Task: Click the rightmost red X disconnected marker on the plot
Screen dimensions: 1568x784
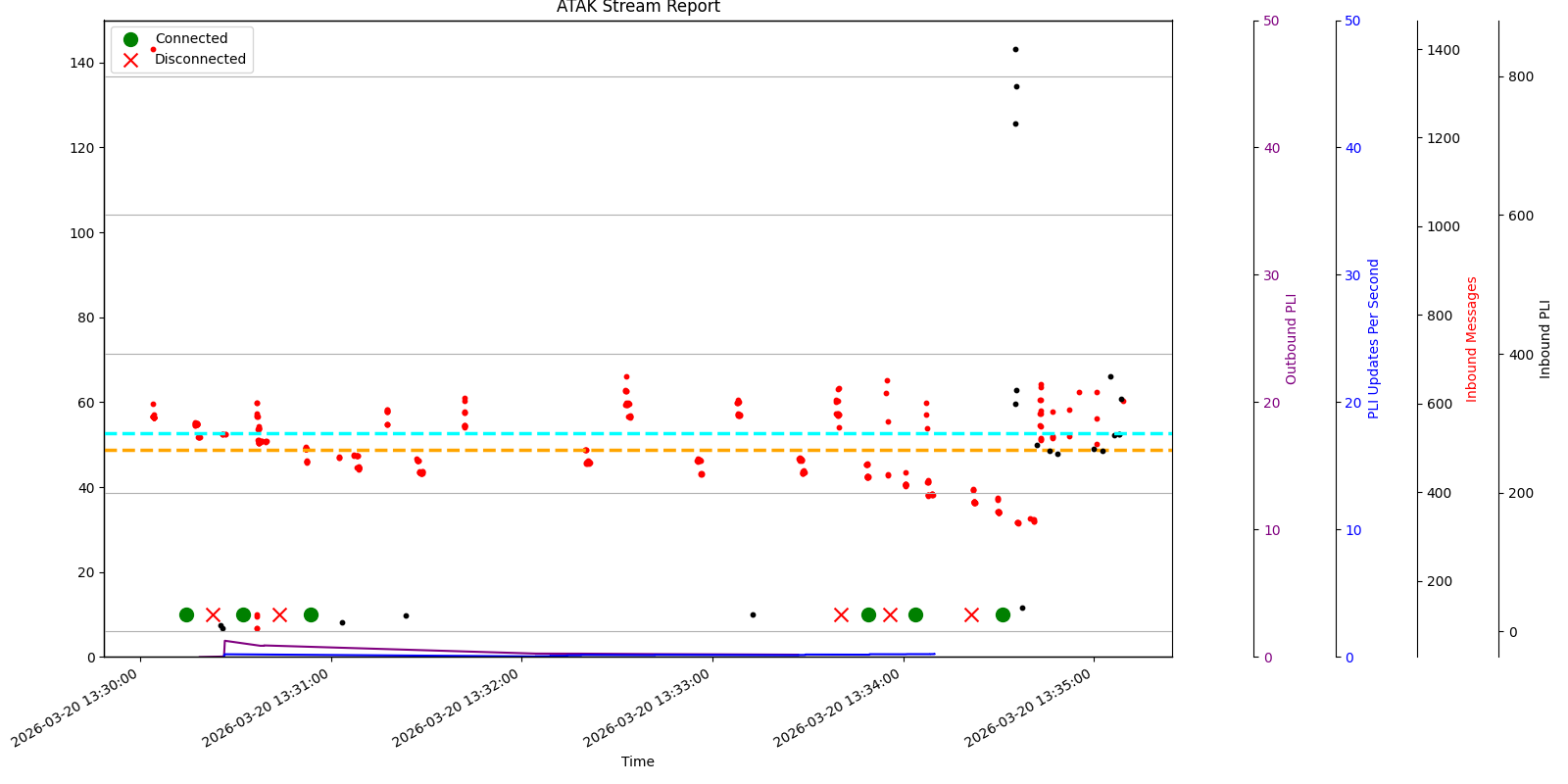Action: (x=971, y=614)
